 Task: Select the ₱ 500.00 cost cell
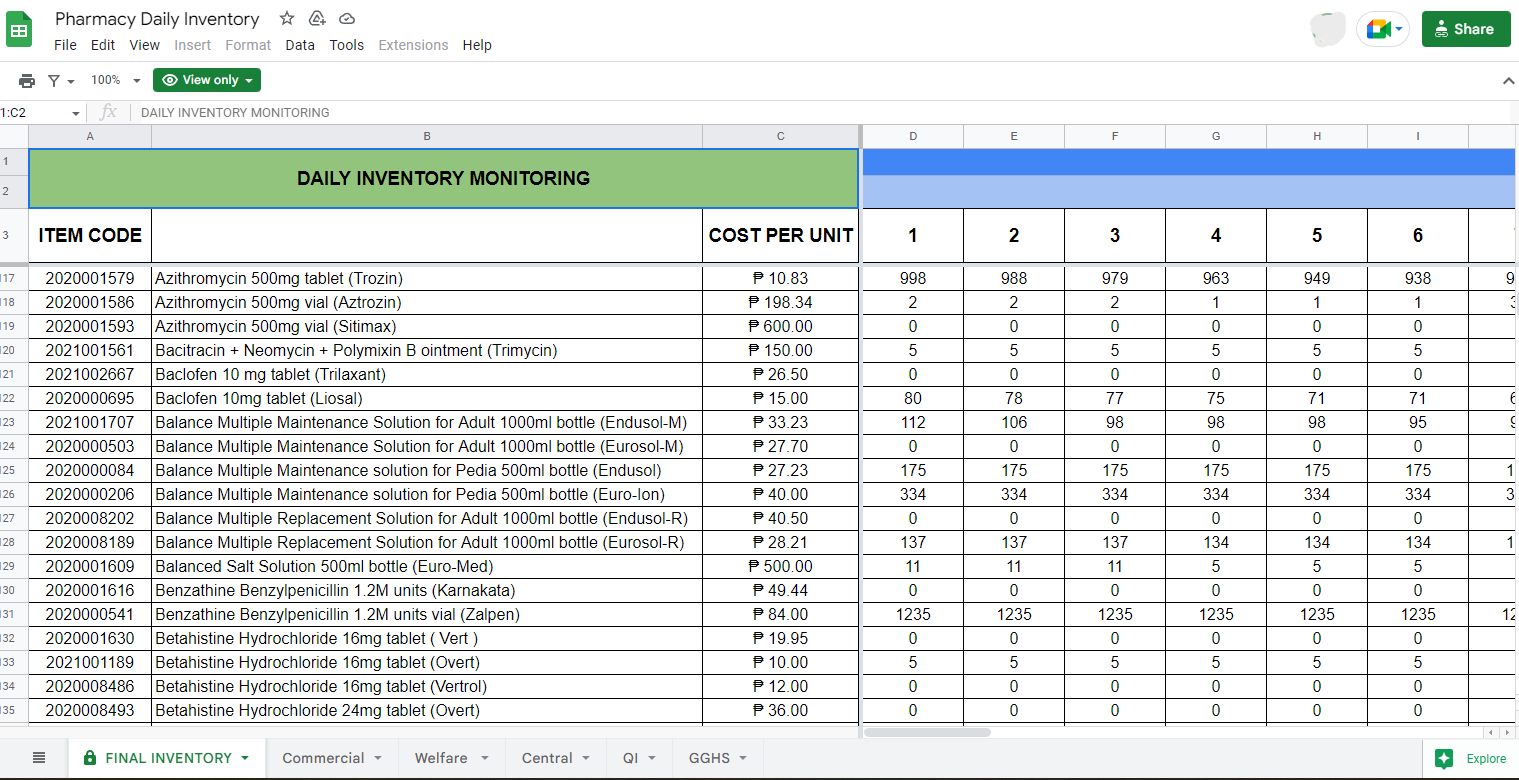[x=781, y=566]
